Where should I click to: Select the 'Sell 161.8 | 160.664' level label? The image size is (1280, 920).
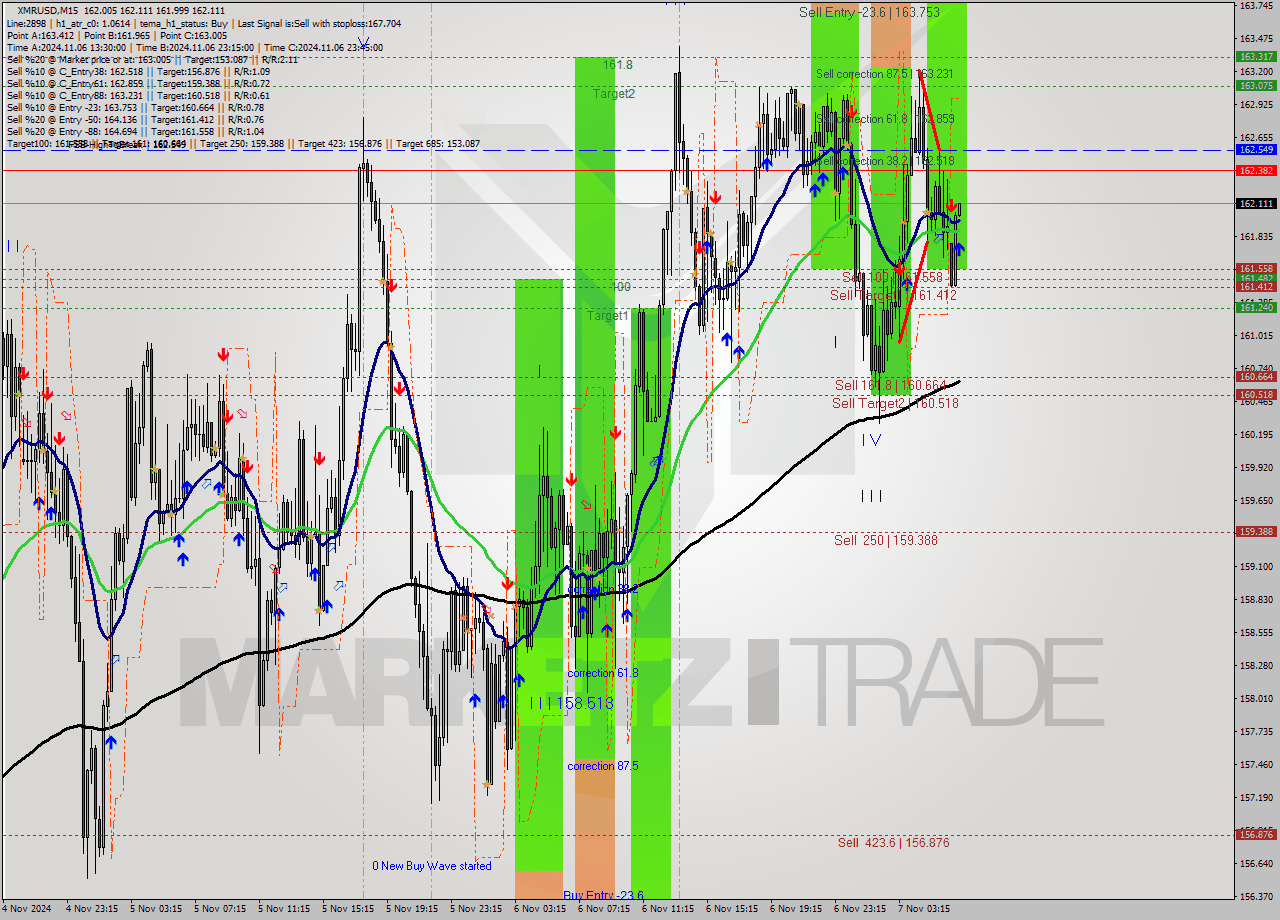click(890, 385)
